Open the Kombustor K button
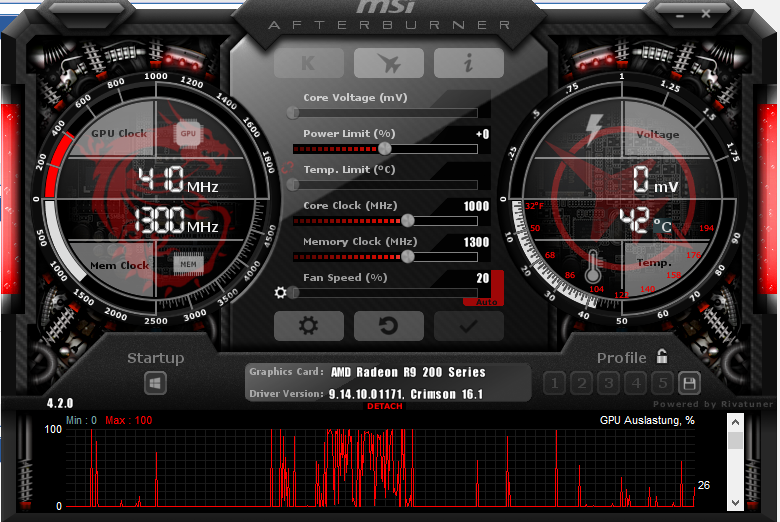The width and height of the screenshot is (780, 522). tap(309, 63)
